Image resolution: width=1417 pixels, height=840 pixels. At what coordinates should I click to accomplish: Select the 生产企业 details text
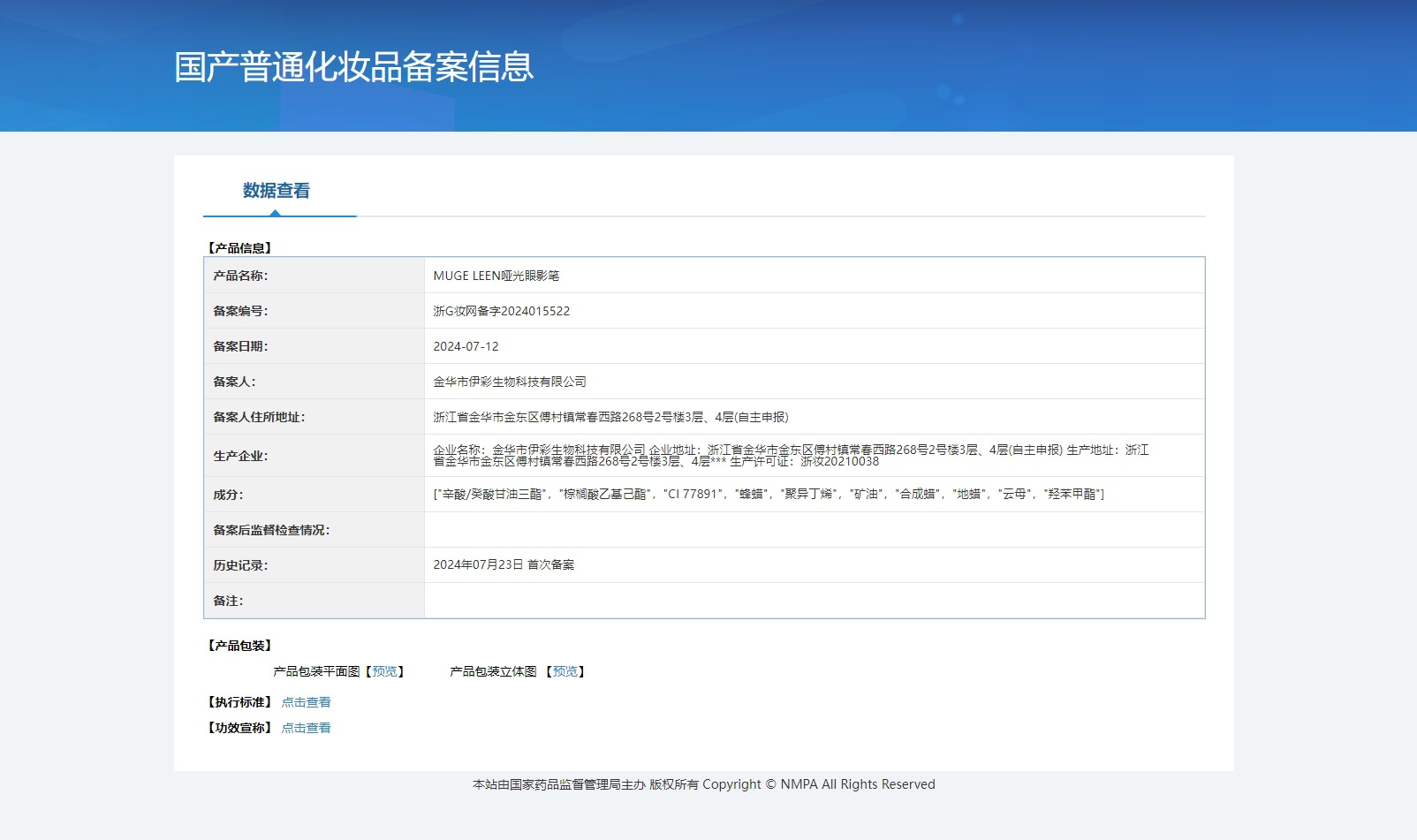(791, 456)
